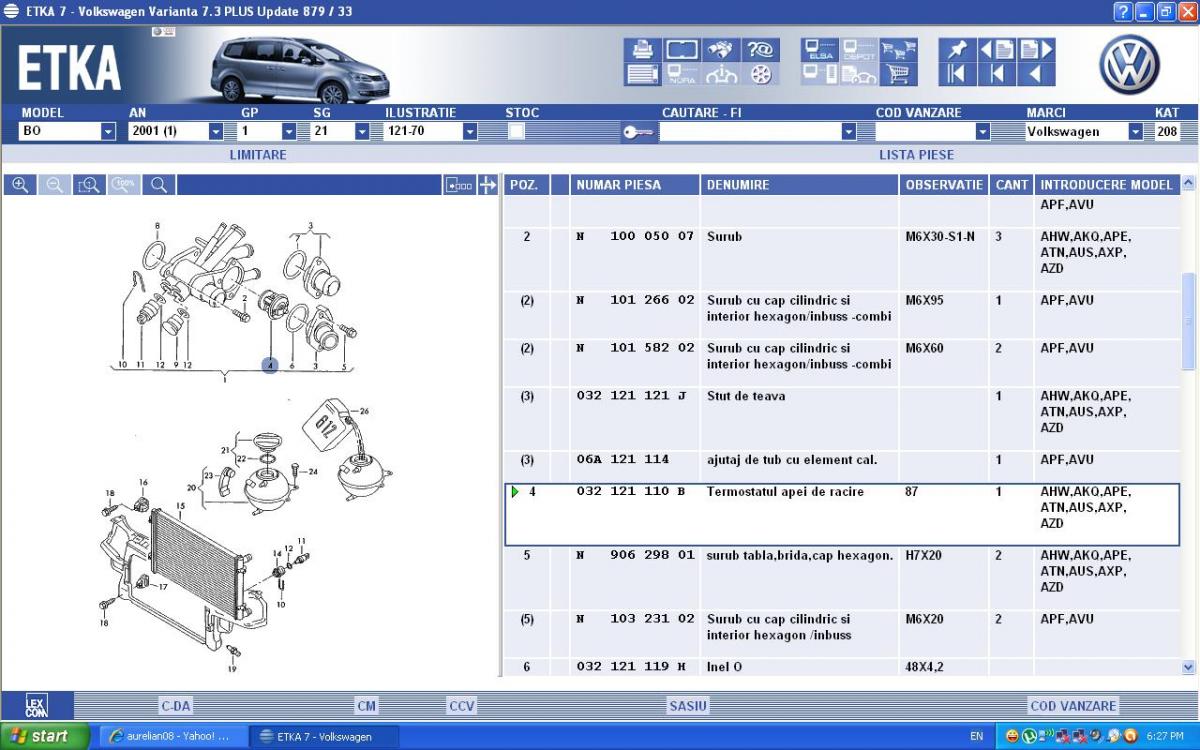Click the parts list scrollbar down arrow
The width and height of the screenshot is (1200, 750).
pos(1188,667)
